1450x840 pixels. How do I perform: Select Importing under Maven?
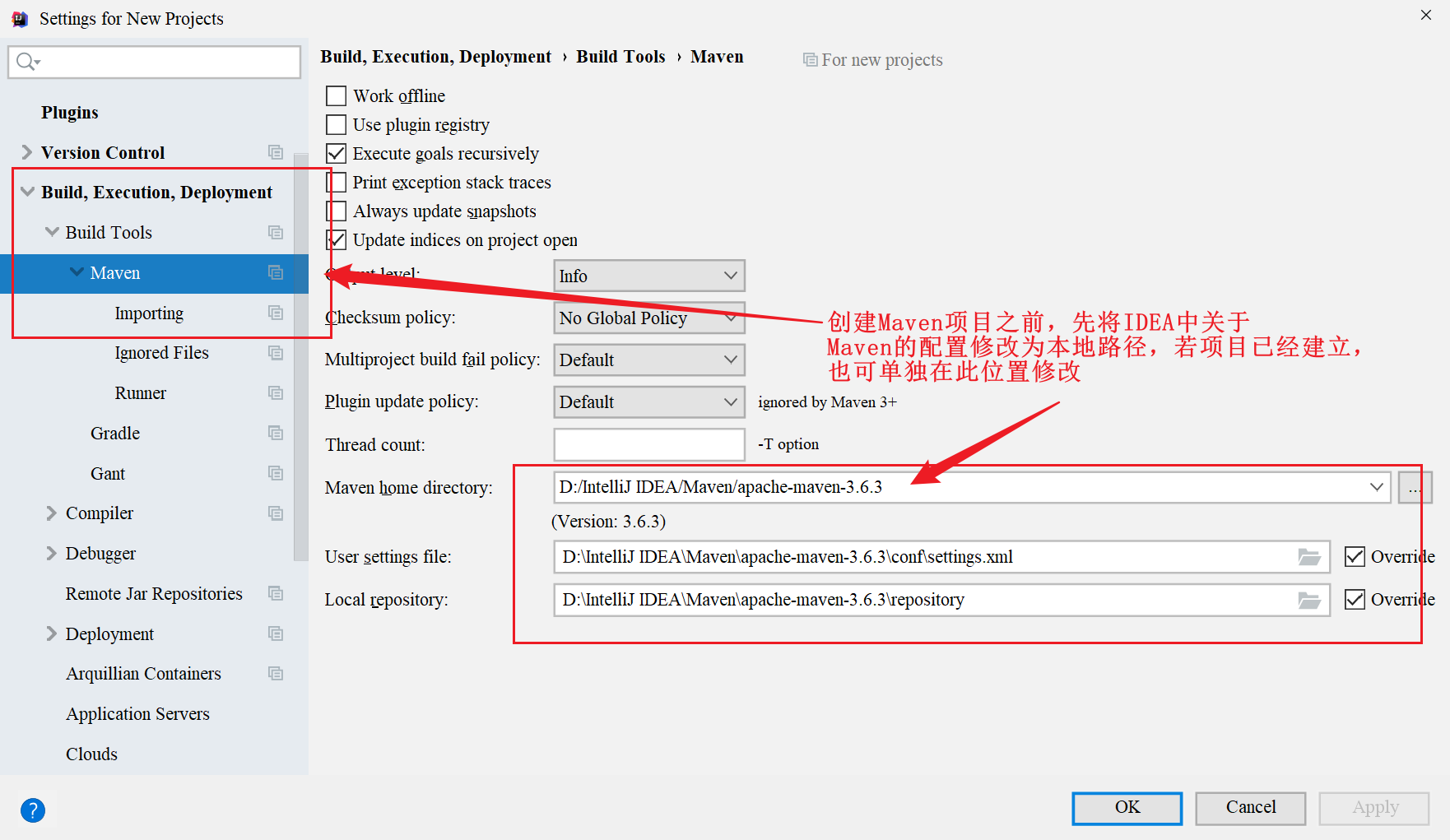click(149, 313)
